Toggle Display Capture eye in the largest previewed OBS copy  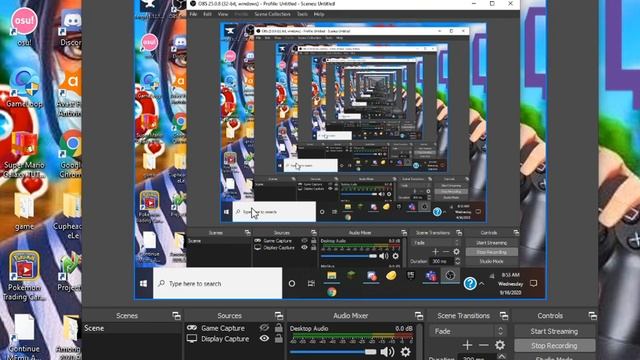click(x=304, y=247)
